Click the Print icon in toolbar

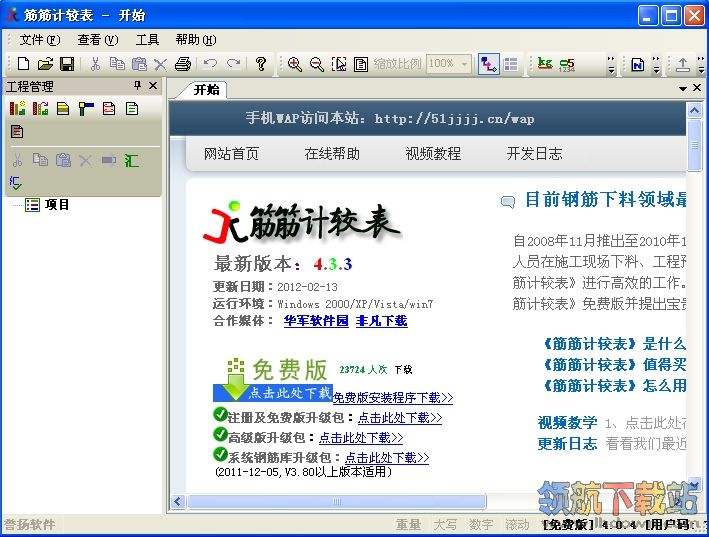point(183,64)
